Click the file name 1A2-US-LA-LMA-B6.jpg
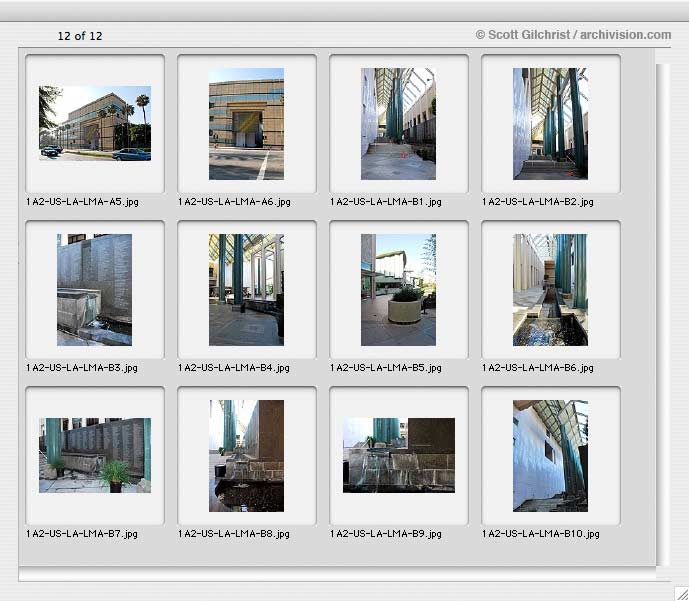689x601 pixels. (538, 368)
